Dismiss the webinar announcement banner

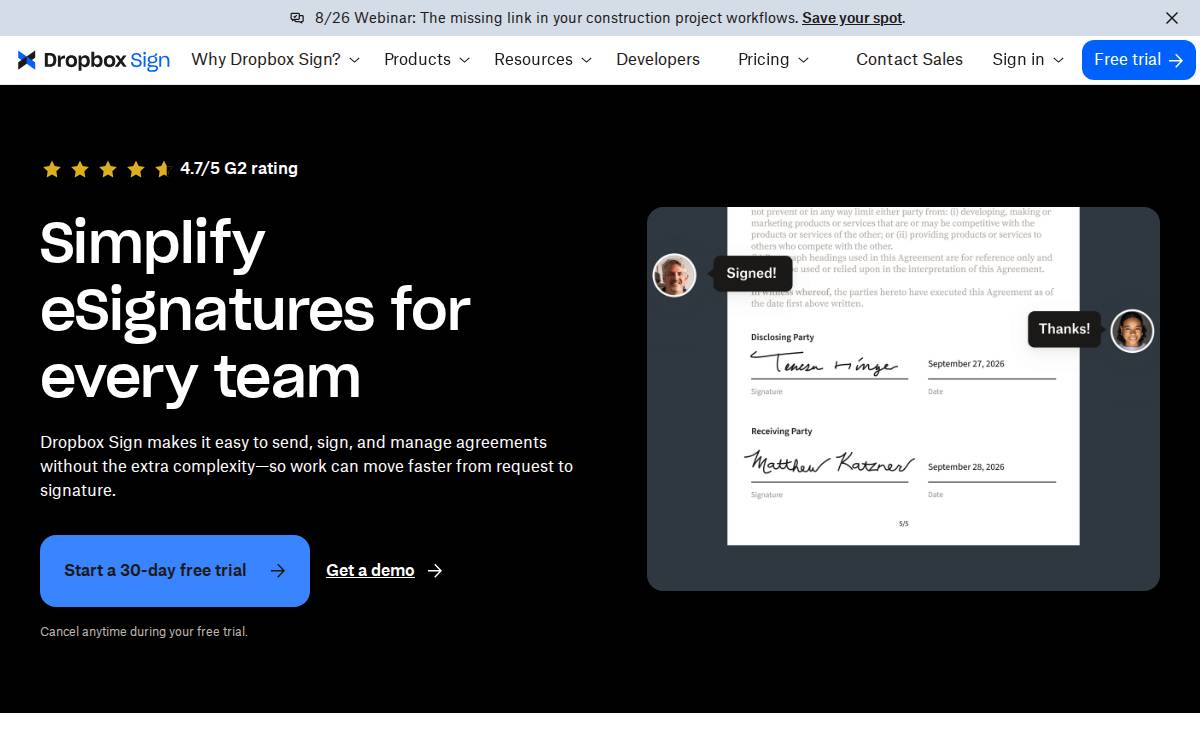(1172, 18)
